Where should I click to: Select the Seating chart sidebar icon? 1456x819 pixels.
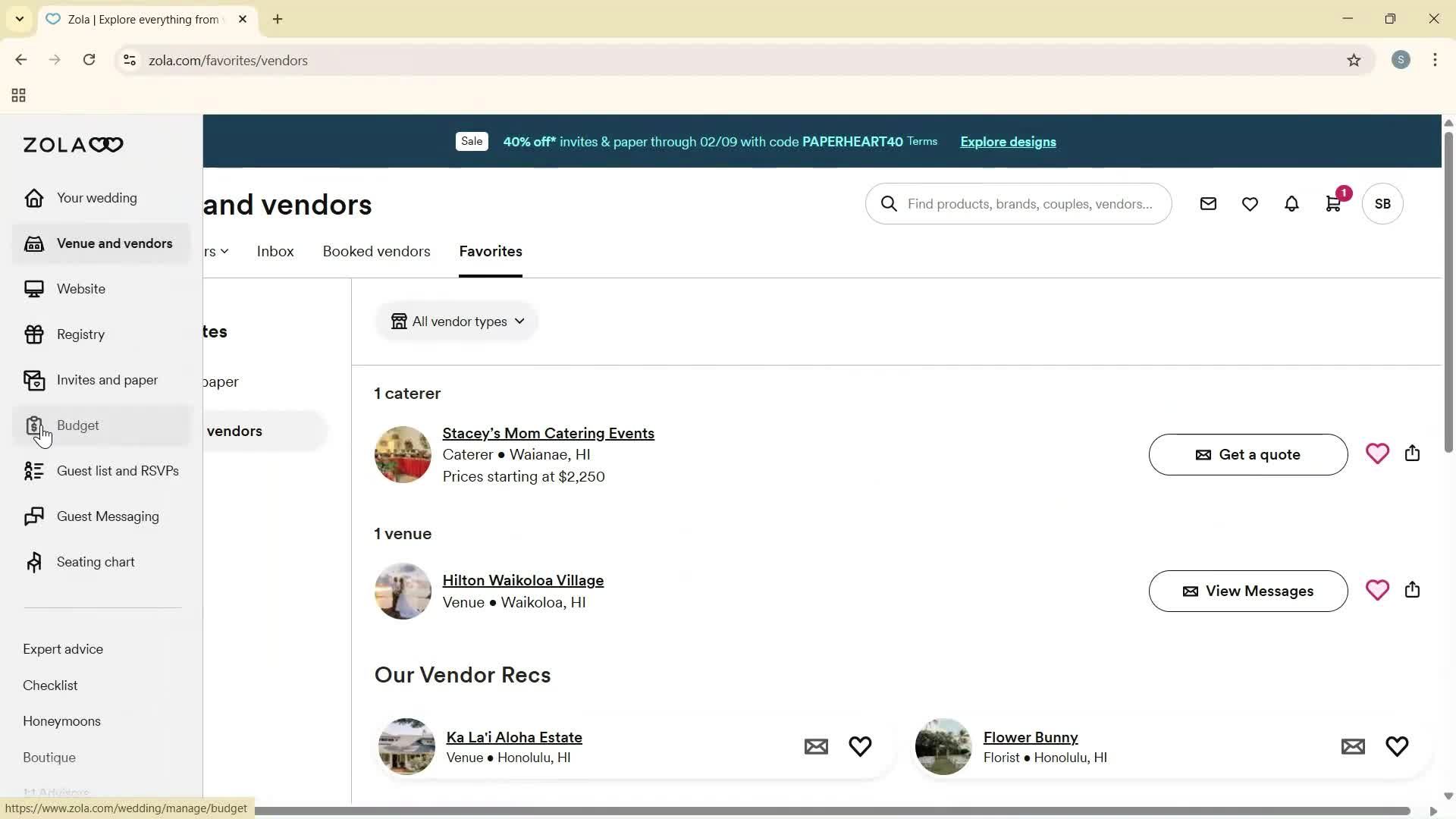tap(34, 561)
